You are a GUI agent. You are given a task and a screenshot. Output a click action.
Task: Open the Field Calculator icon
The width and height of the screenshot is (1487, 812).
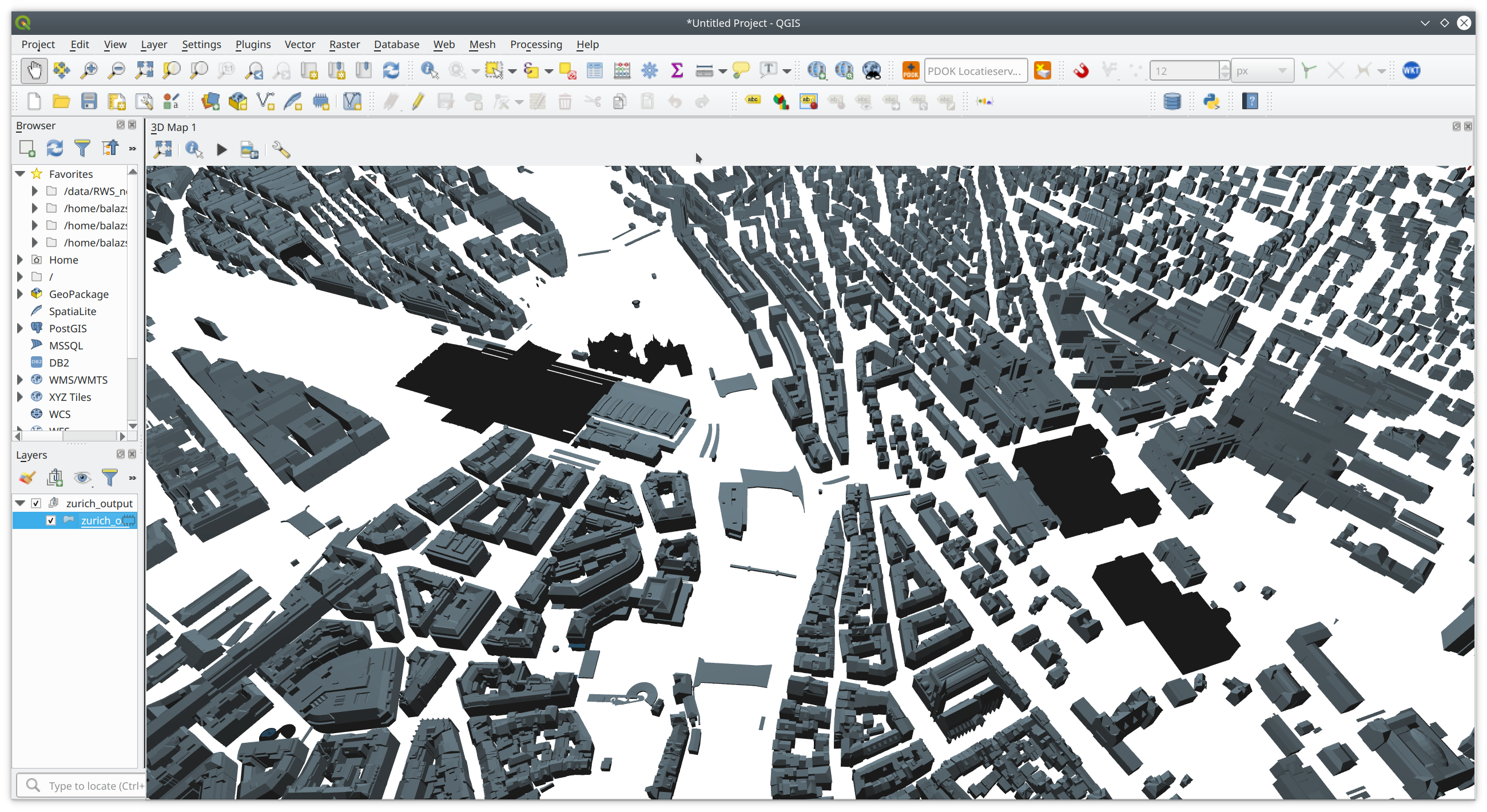click(622, 70)
